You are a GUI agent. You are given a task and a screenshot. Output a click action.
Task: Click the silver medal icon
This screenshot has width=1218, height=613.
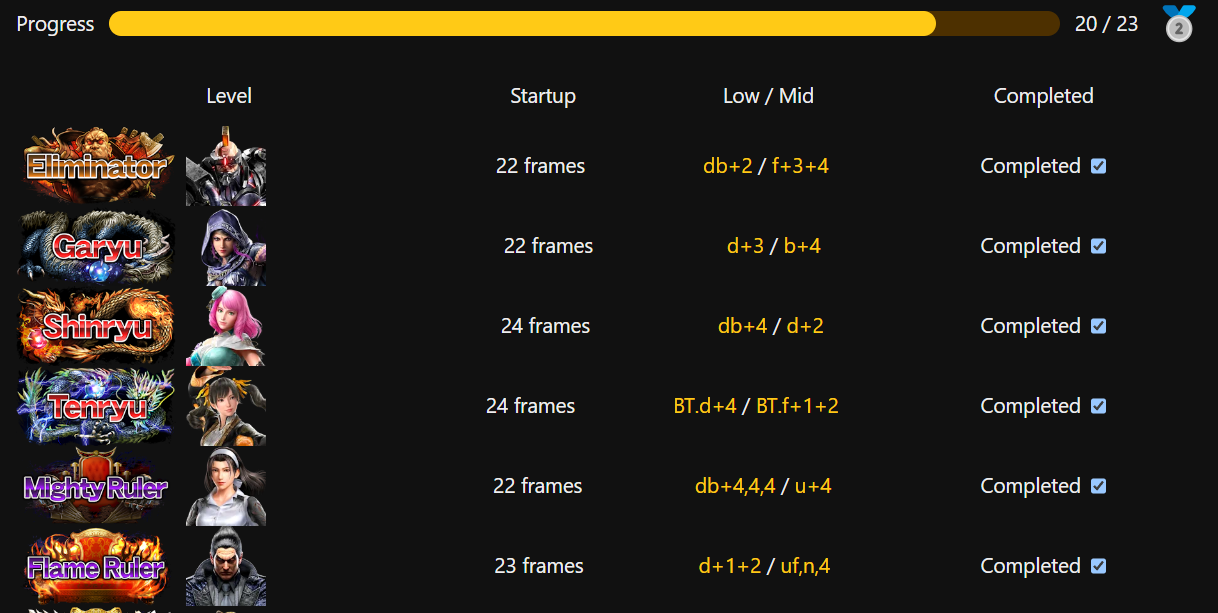coord(1179,23)
